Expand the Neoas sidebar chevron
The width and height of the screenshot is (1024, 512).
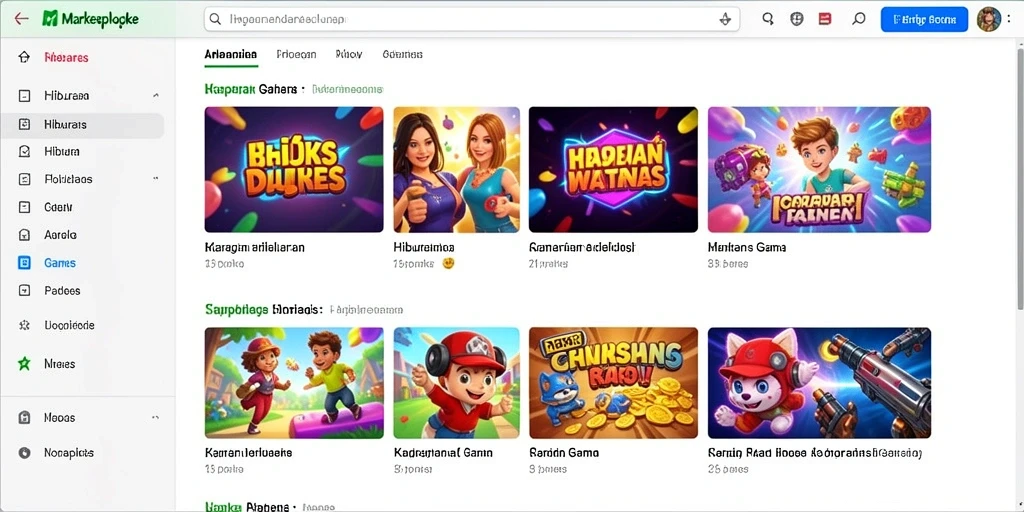tap(155, 417)
